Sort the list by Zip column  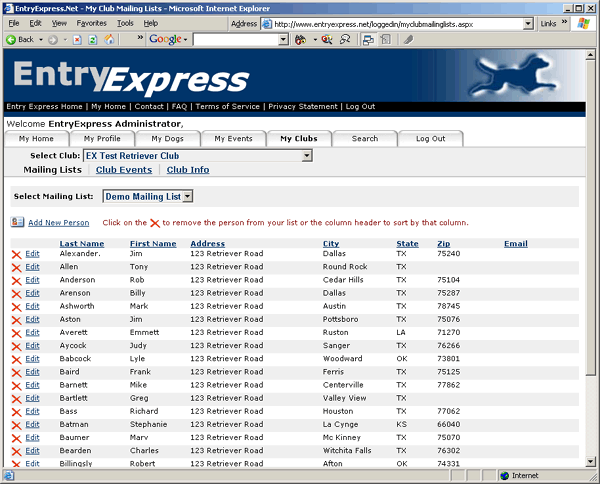(443, 243)
